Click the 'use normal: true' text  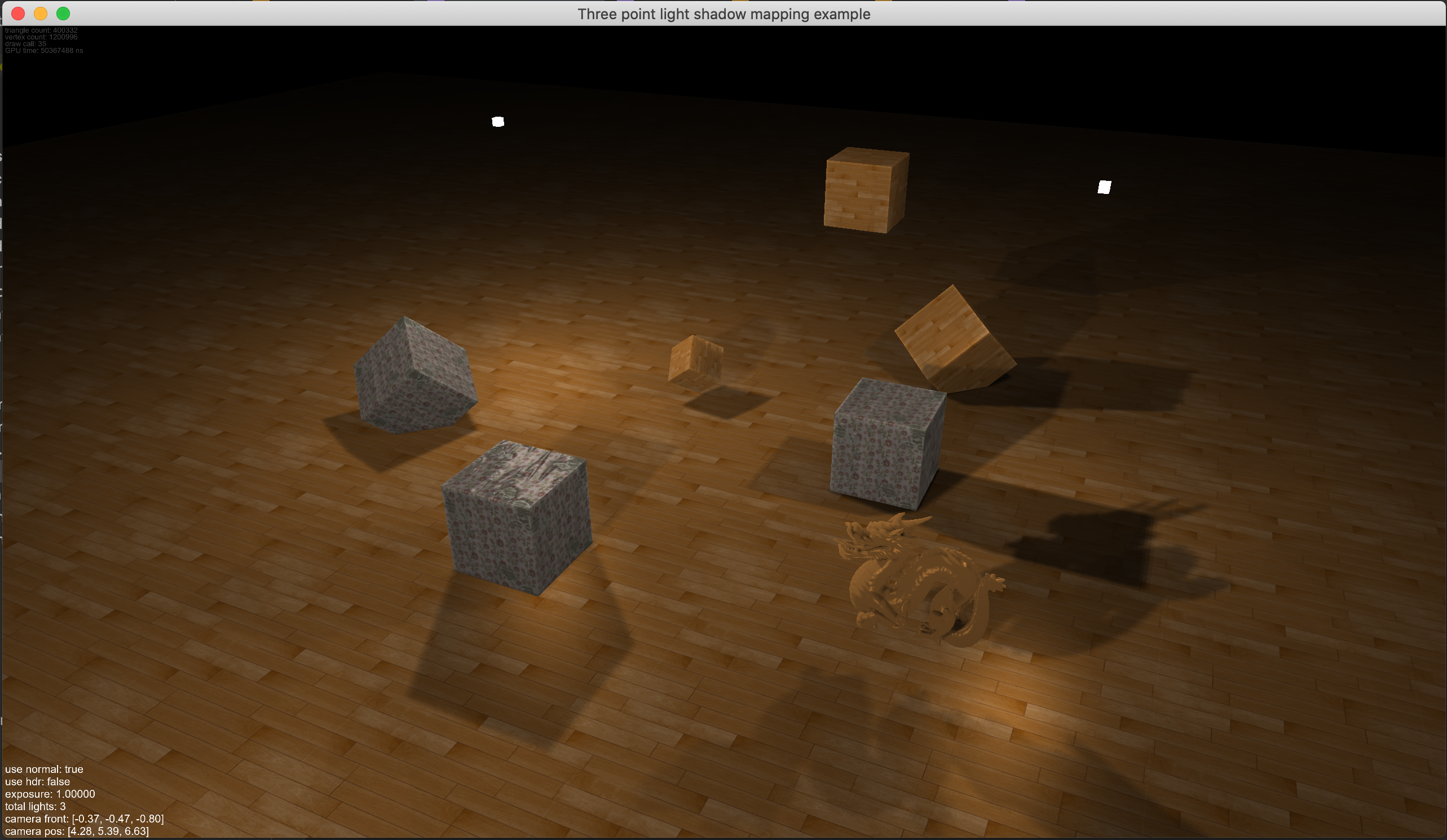(44, 770)
